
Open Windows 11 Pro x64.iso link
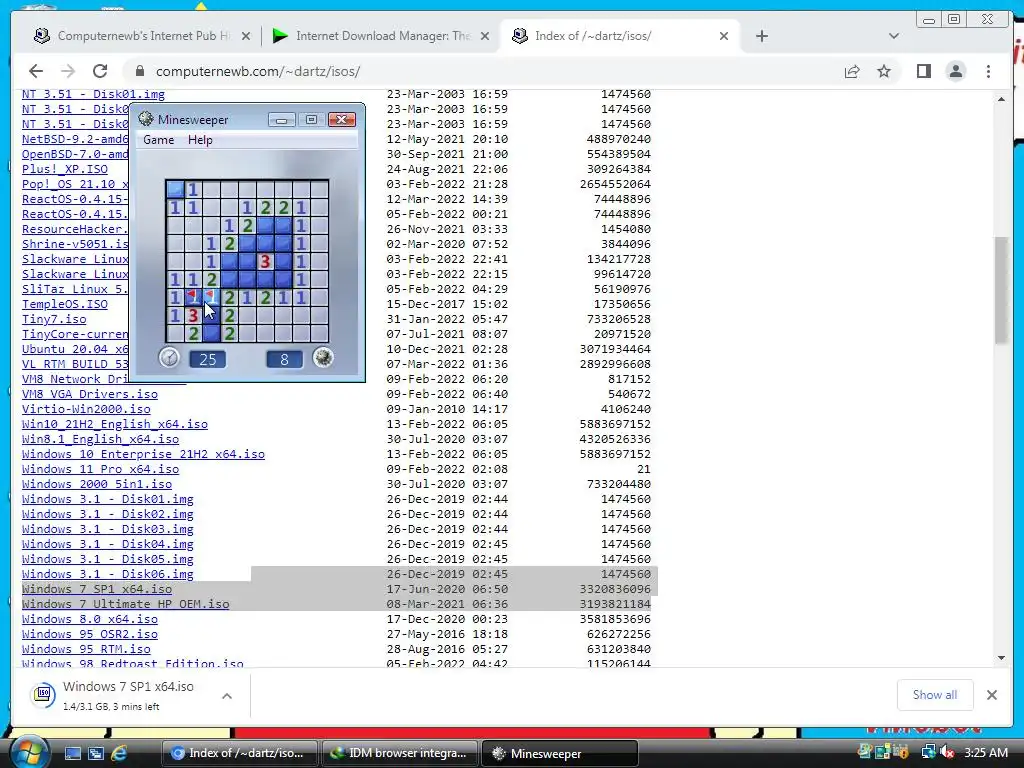point(100,470)
